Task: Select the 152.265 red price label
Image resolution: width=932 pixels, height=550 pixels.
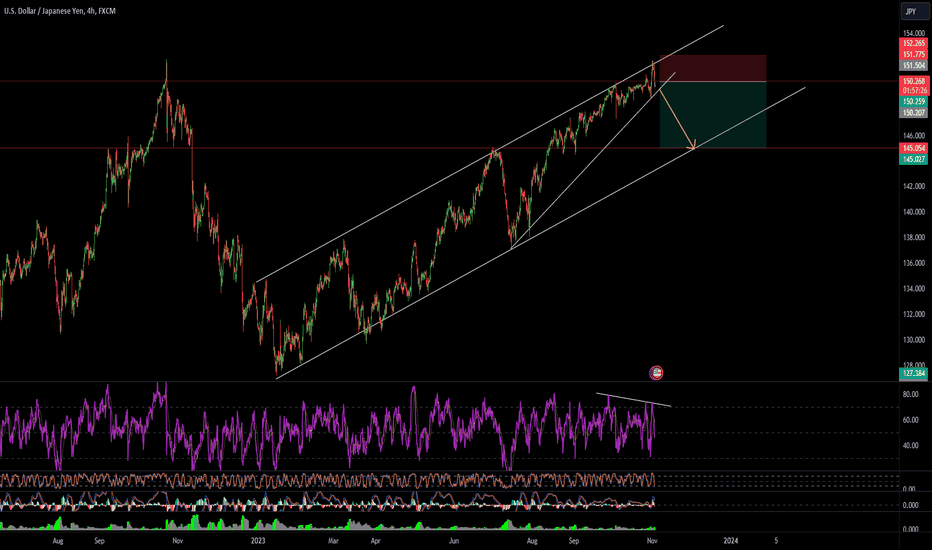Action: pos(914,43)
